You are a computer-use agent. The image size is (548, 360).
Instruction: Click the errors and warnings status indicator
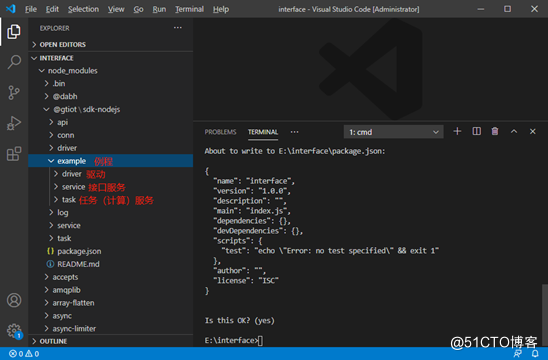point(24,354)
